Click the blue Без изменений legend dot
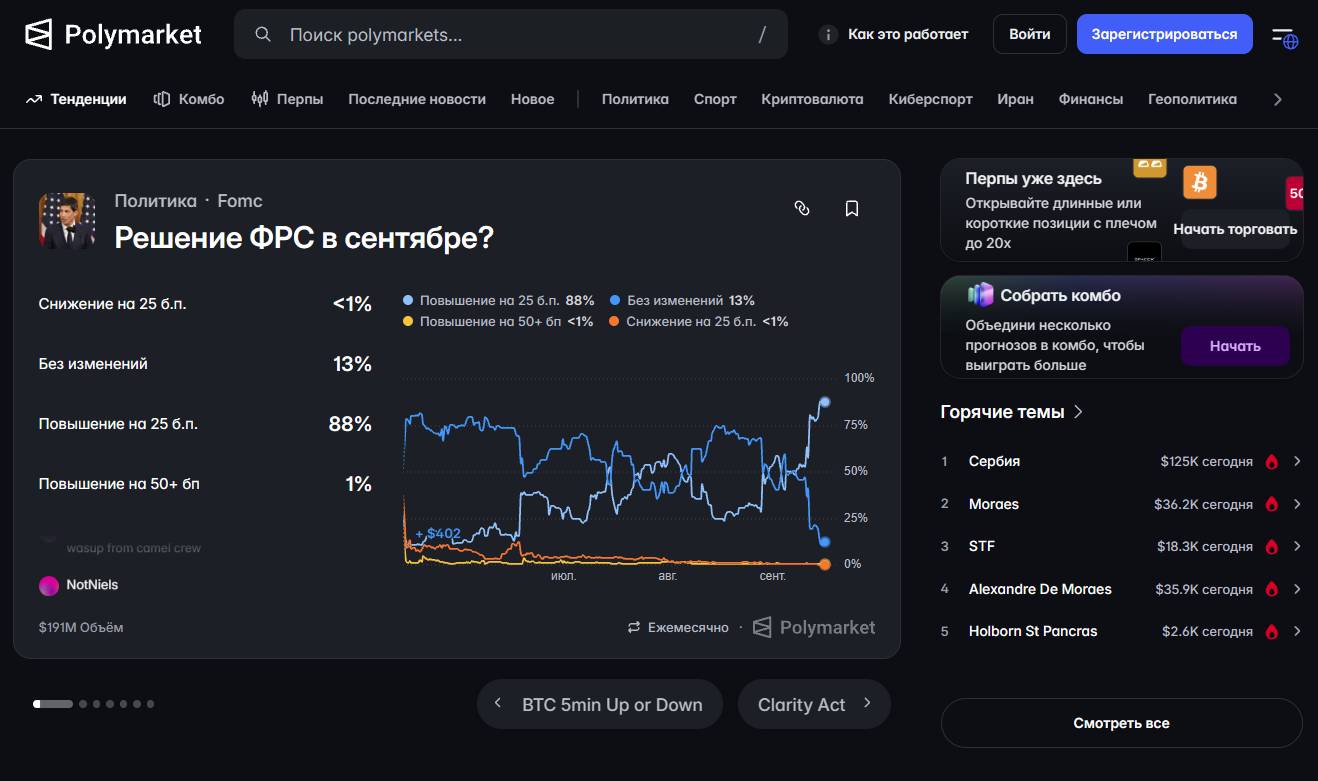Image resolution: width=1318 pixels, height=781 pixels. point(615,300)
